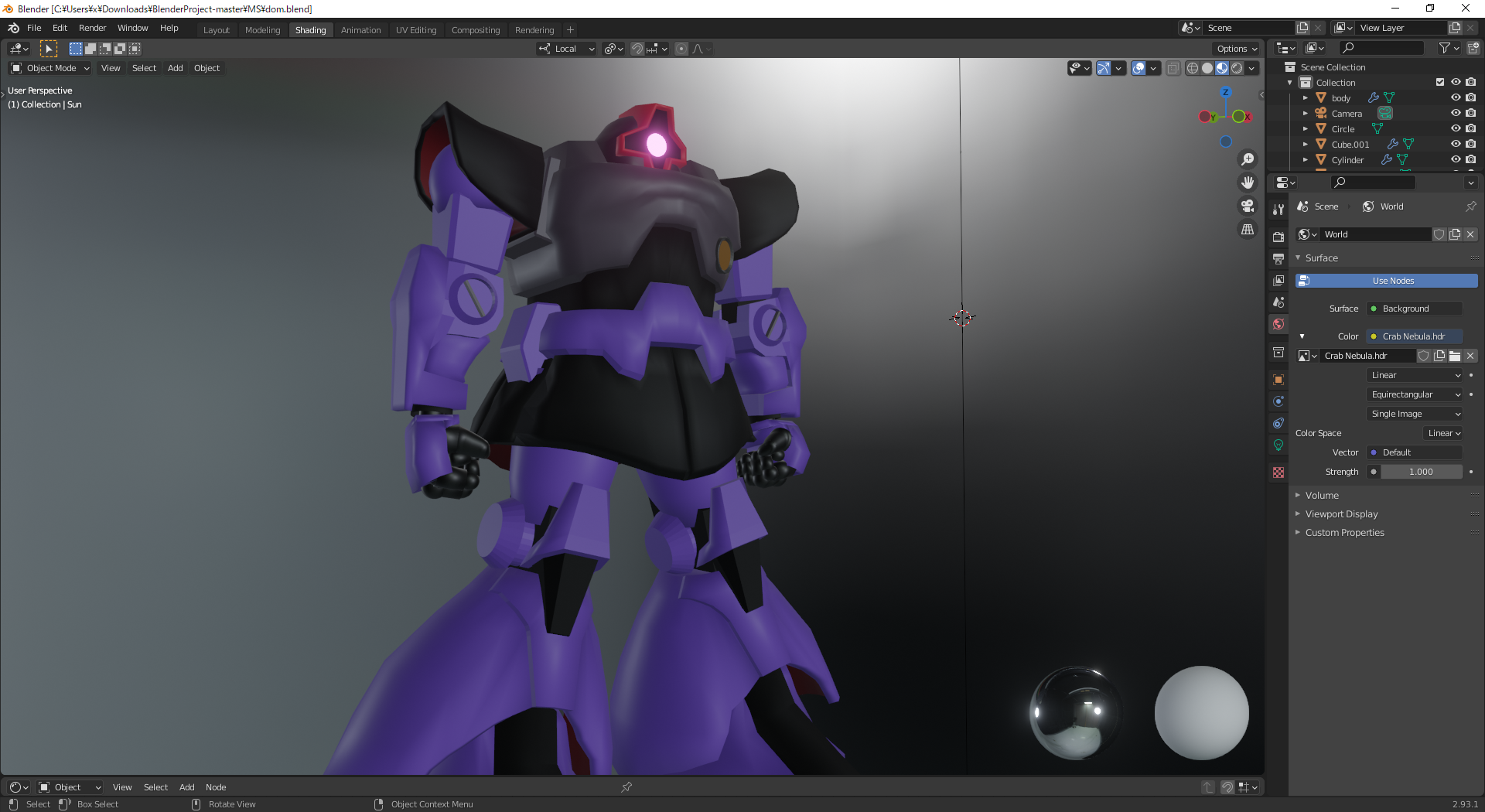The width and height of the screenshot is (1485, 812).
Task: Switch to the UV Editing workspace tab
Action: point(415,29)
